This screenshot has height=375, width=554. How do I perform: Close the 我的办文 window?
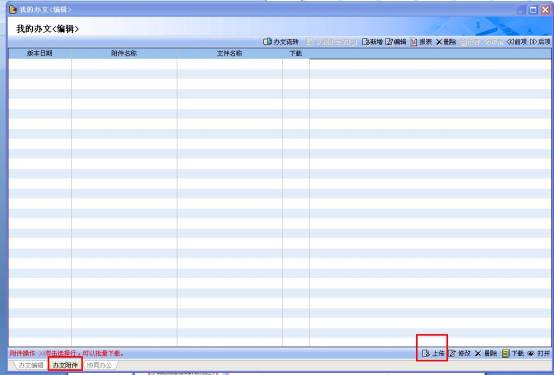(x=546, y=10)
